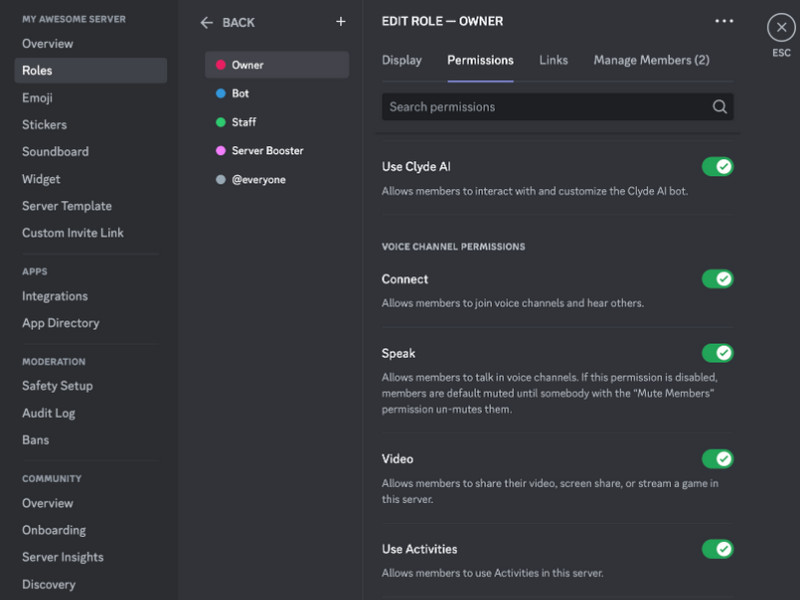This screenshot has width=800, height=600.
Task: Close settings with the ESC X button
Action: tap(781, 28)
